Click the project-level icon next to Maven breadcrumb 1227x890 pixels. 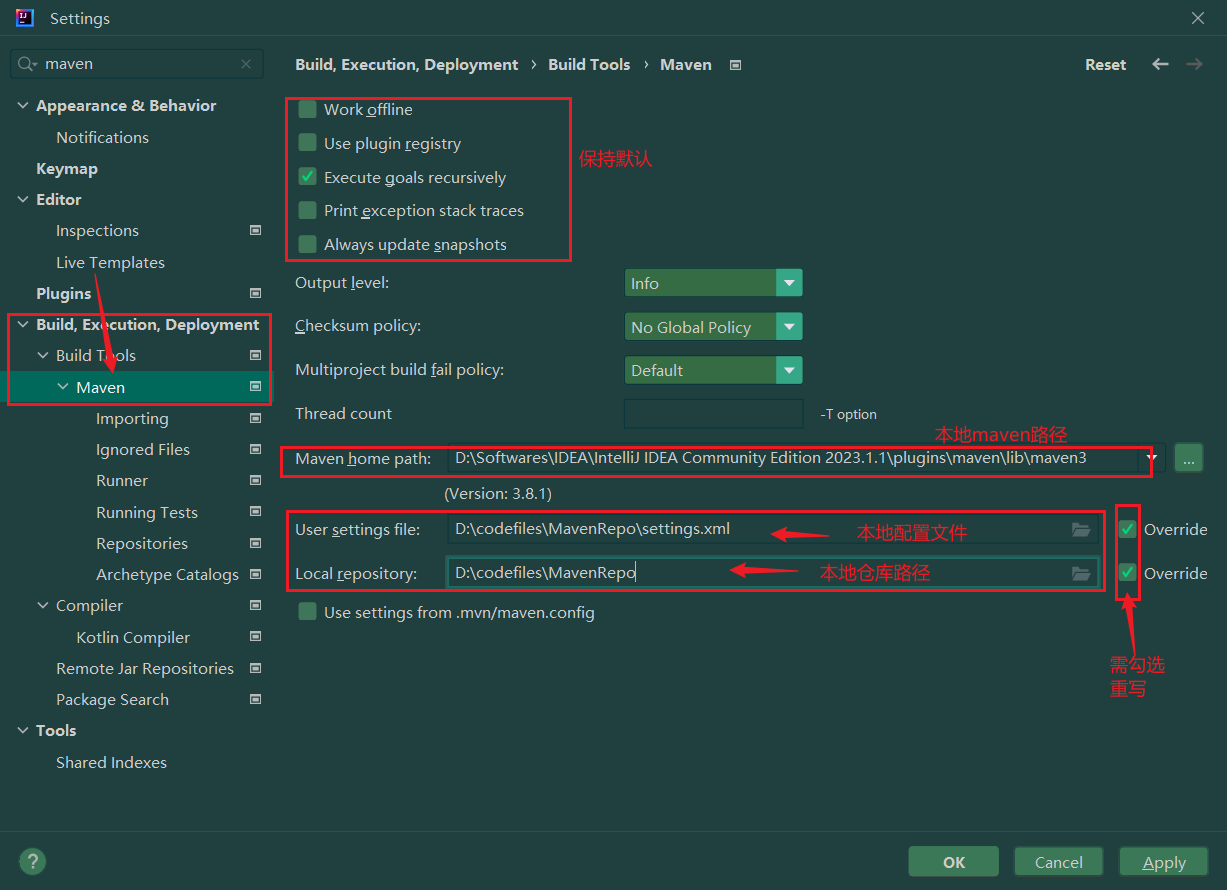(735, 65)
